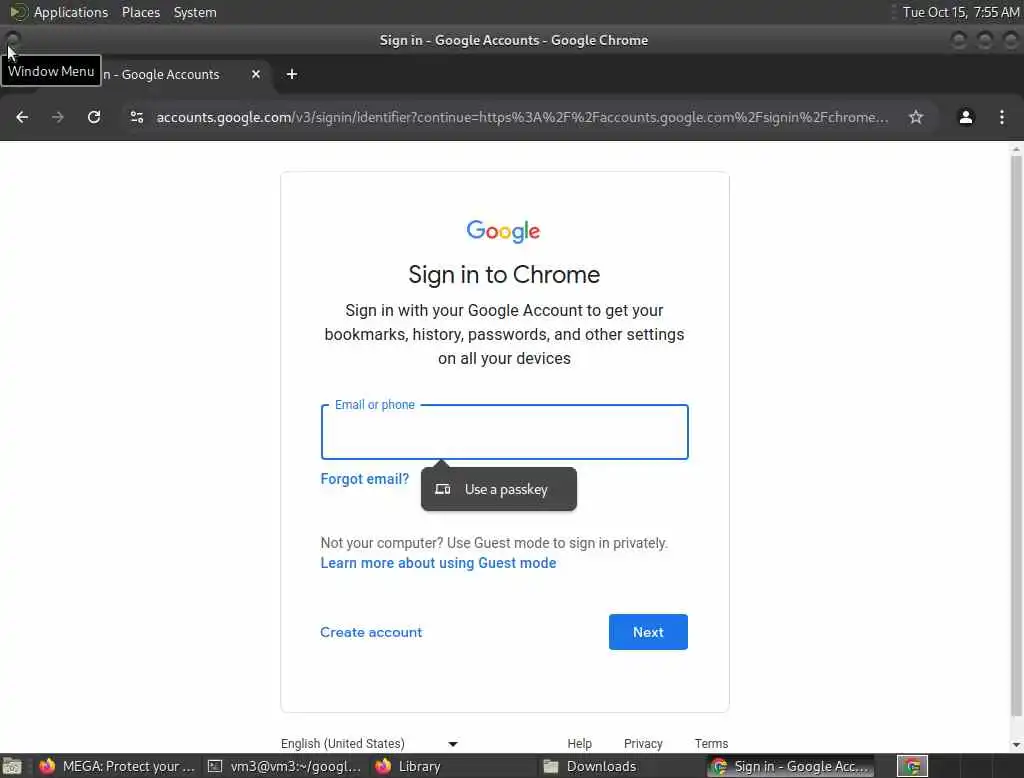This screenshot has height=778, width=1024.
Task: Click the Forgot email? link
Action: pos(364,479)
